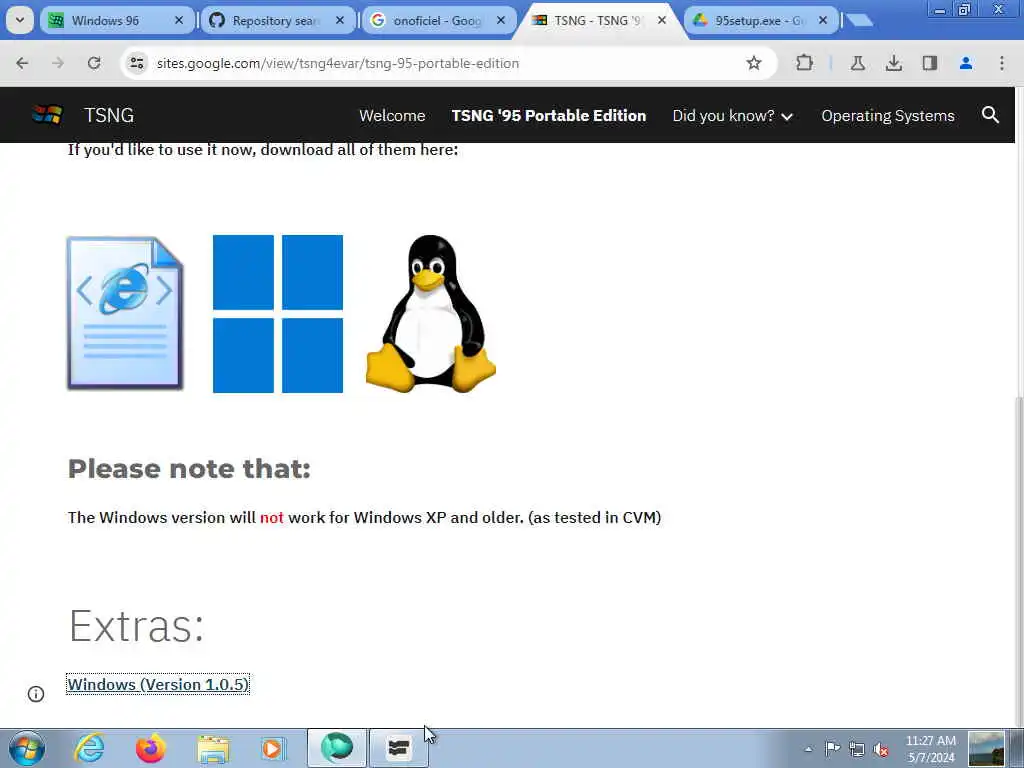
Task: View site information icon in address bar
Action: pos(136,63)
